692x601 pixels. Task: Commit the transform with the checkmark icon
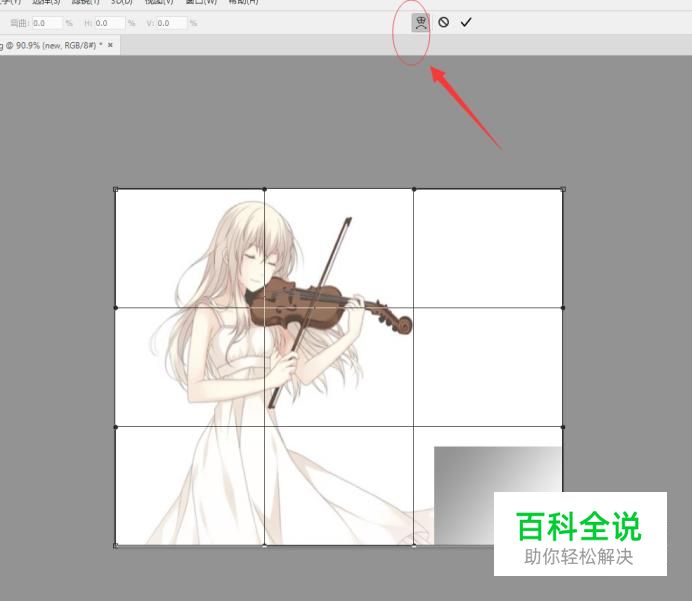(466, 22)
